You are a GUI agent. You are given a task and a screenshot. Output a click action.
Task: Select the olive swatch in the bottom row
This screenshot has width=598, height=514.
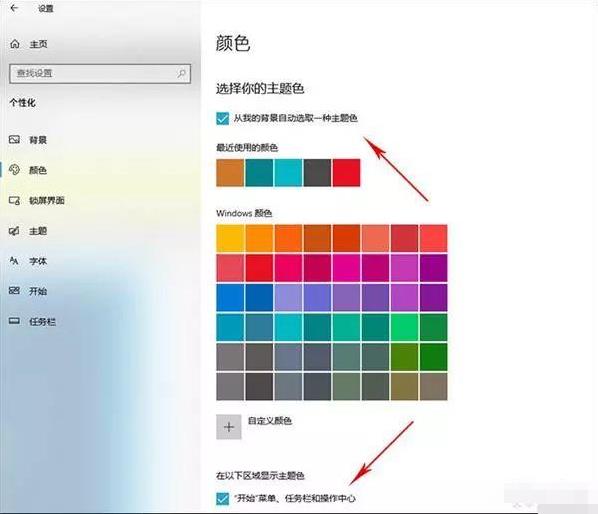(x=405, y=387)
